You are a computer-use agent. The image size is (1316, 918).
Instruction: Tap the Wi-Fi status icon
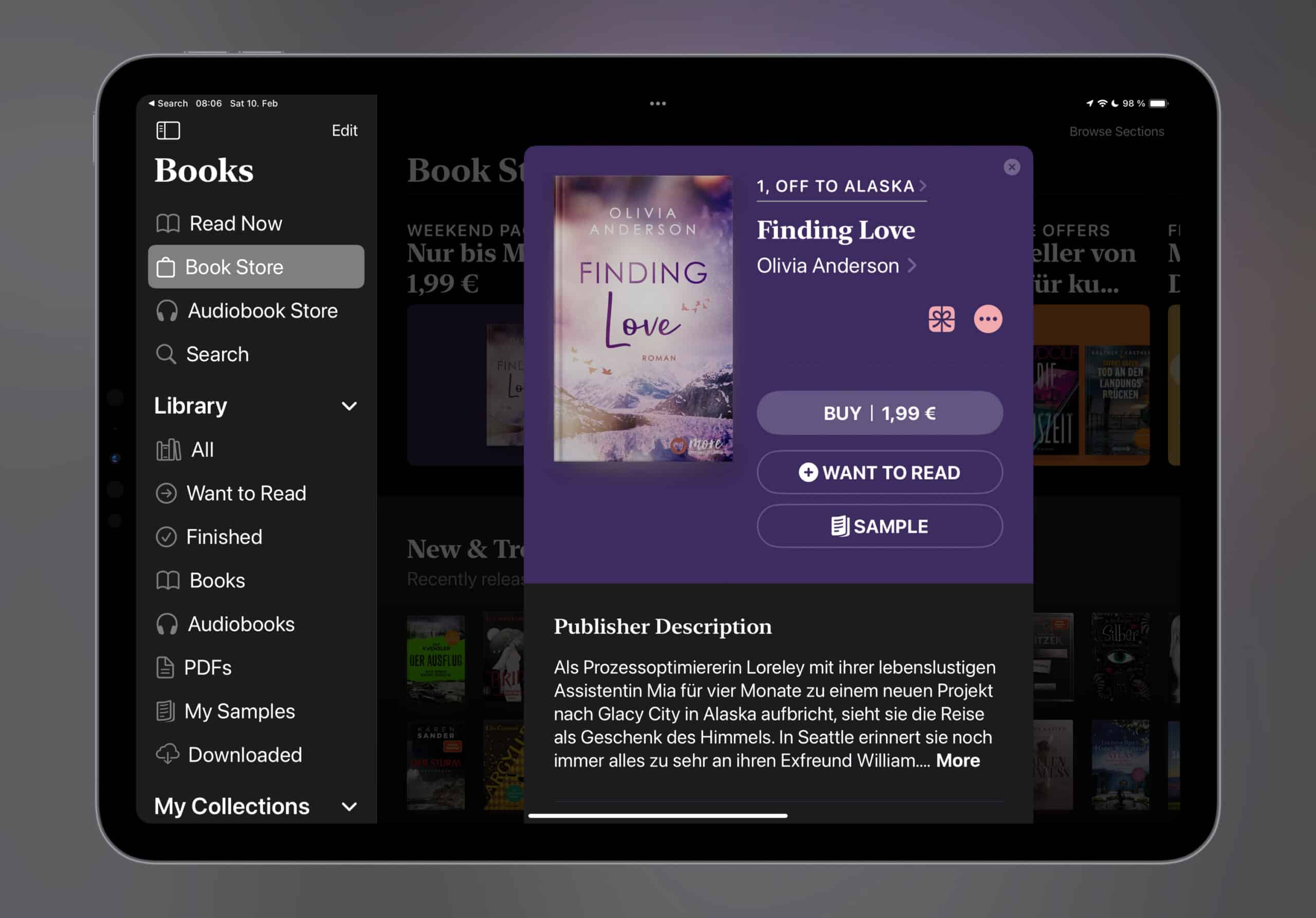(x=1102, y=104)
